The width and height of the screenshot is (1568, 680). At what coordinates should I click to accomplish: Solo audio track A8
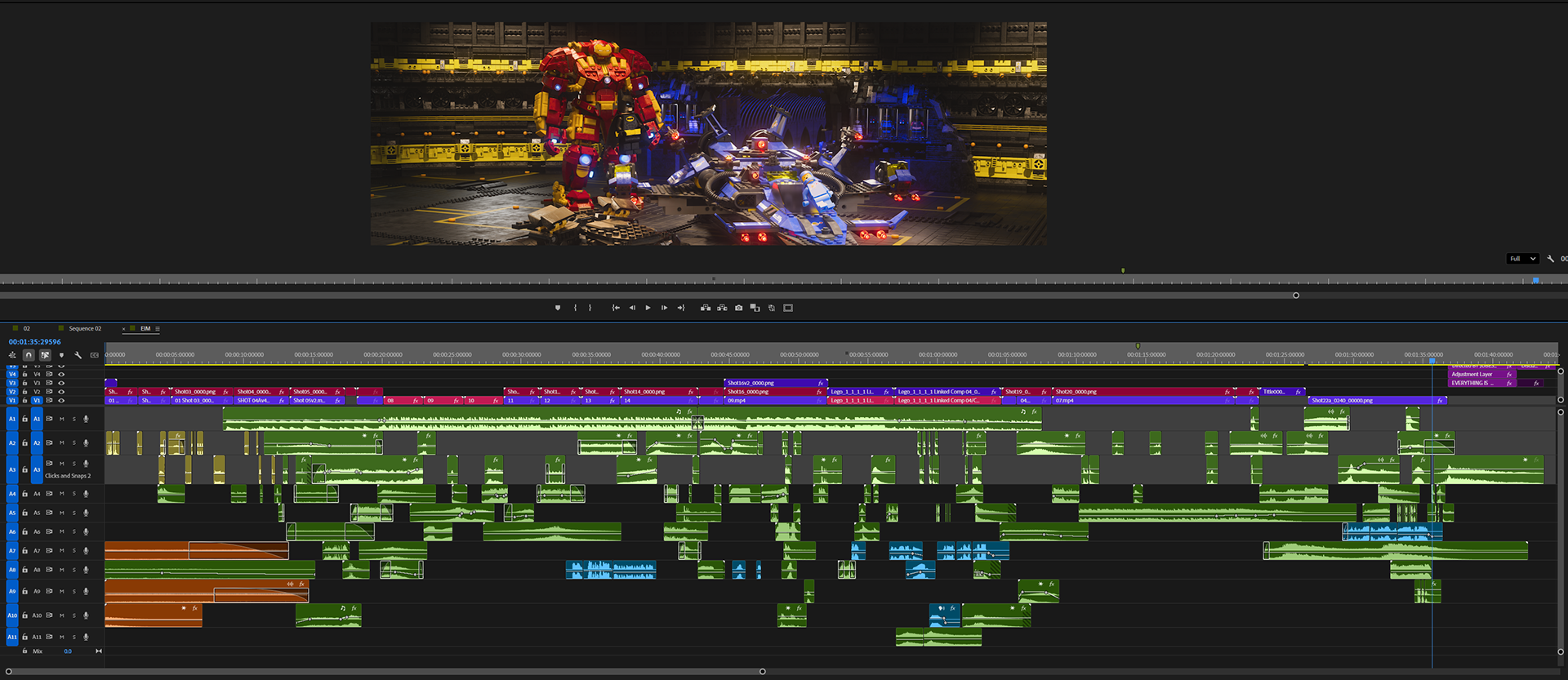click(x=73, y=570)
